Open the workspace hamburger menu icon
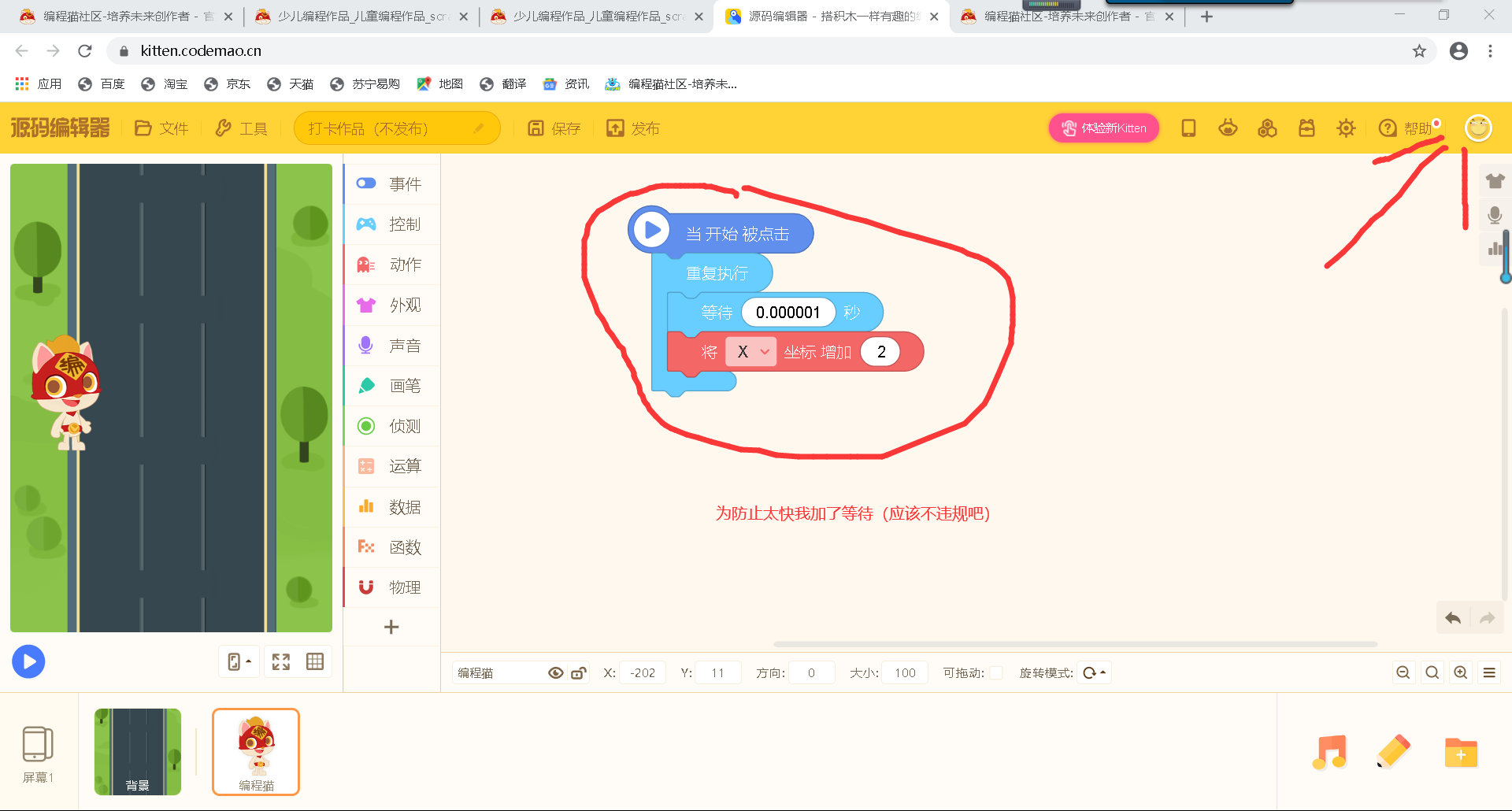 pos(1489,672)
